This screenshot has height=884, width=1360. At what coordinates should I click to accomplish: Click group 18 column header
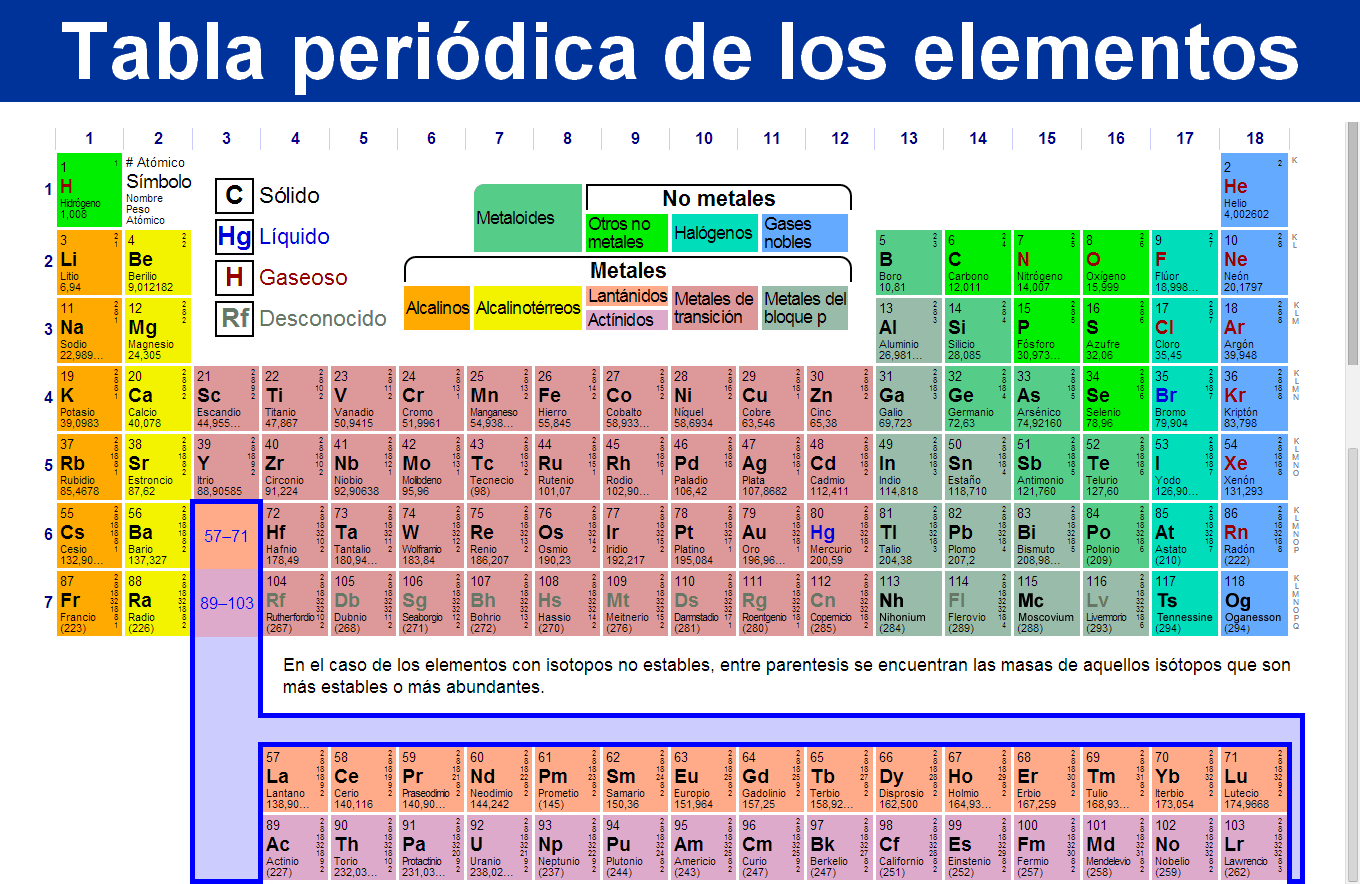pos(1254,139)
